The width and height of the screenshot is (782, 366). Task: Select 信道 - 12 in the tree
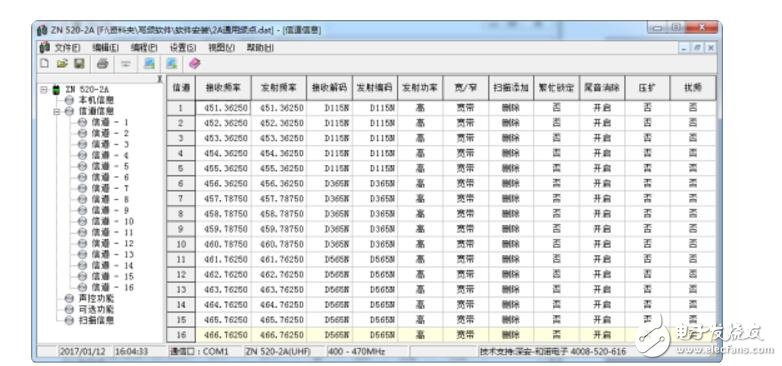click(x=112, y=243)
